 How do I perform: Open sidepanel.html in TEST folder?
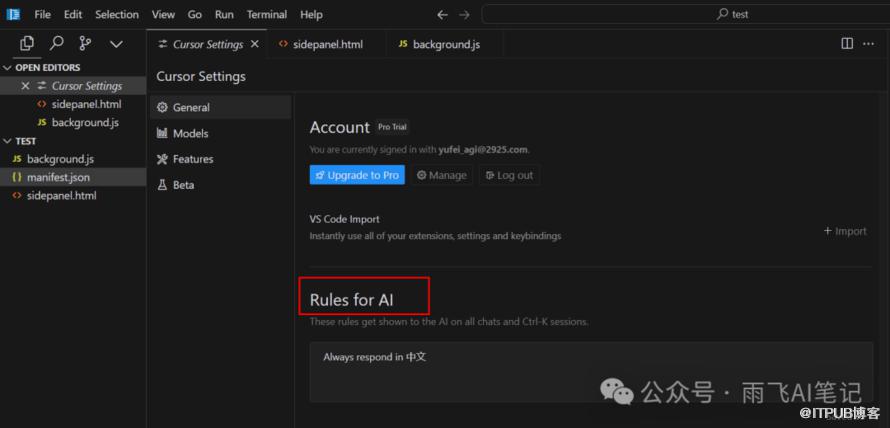73,195
